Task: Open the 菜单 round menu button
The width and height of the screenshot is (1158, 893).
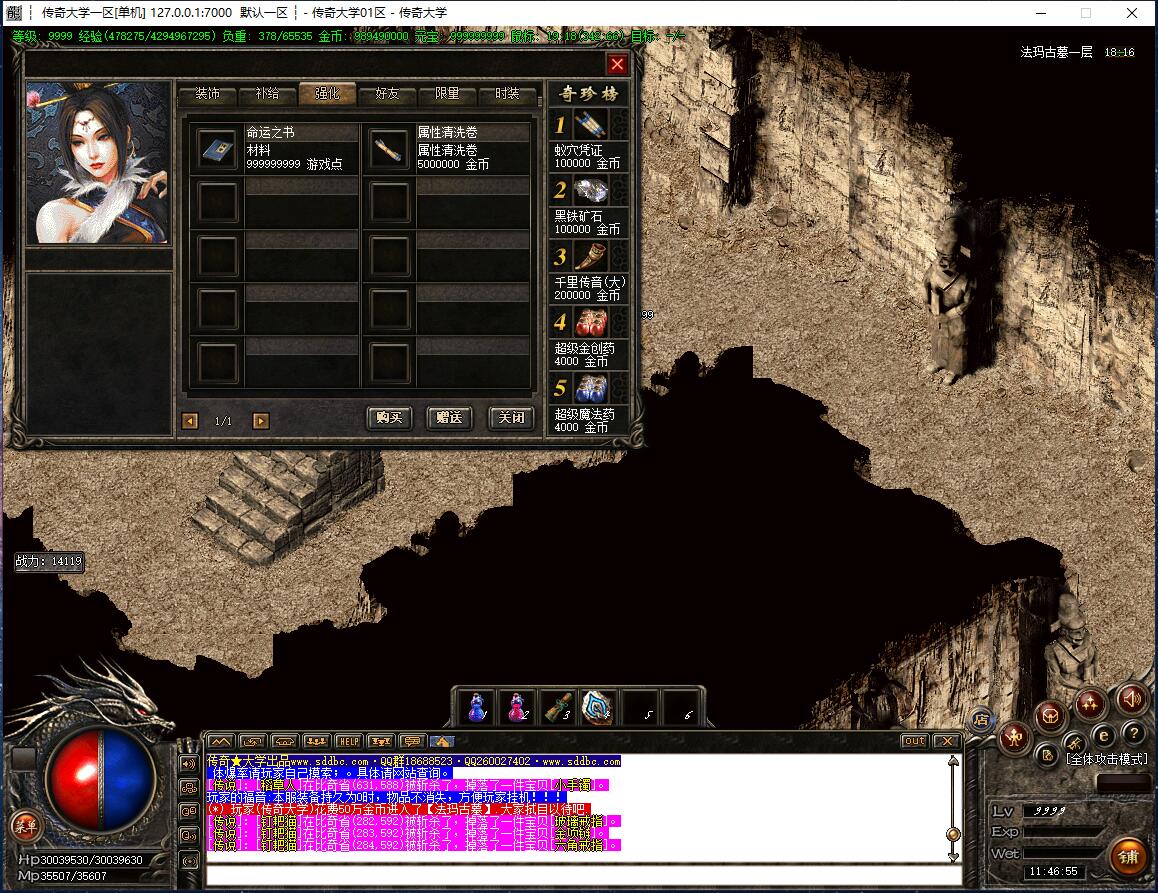Action: (26, 827)
